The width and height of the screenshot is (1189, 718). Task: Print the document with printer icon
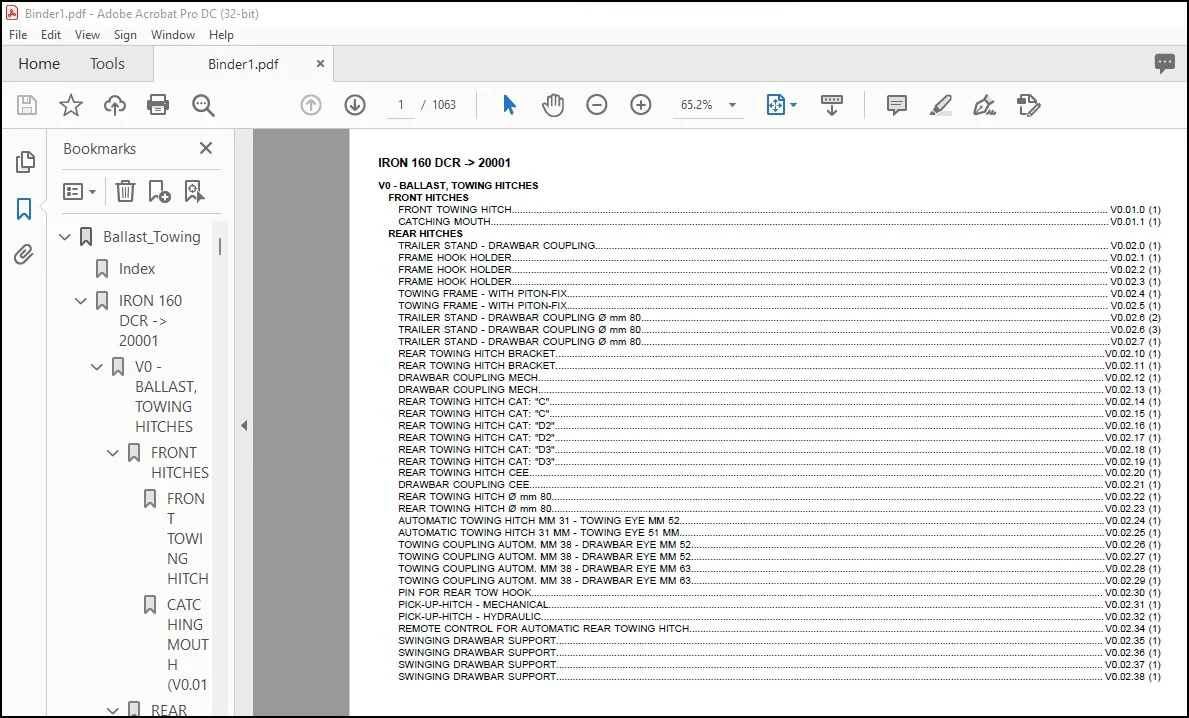[158, 105]
